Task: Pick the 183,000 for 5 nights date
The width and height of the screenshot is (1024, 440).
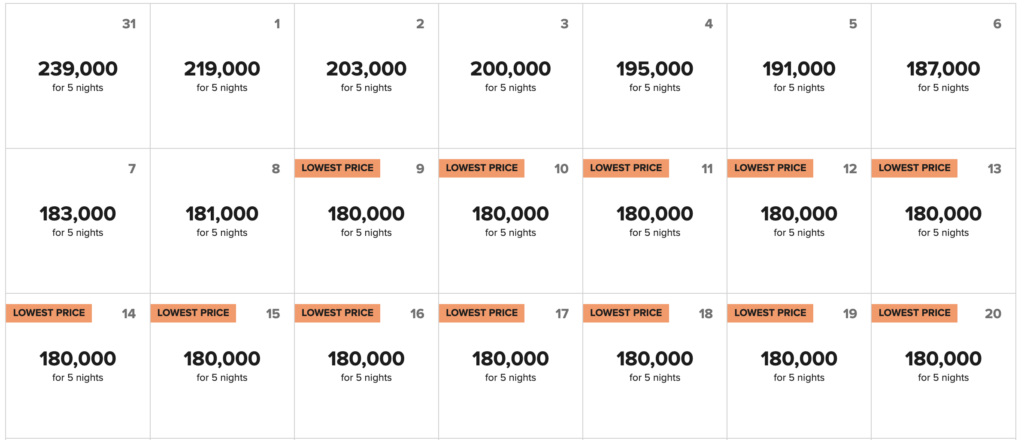Action: point(78,220)
